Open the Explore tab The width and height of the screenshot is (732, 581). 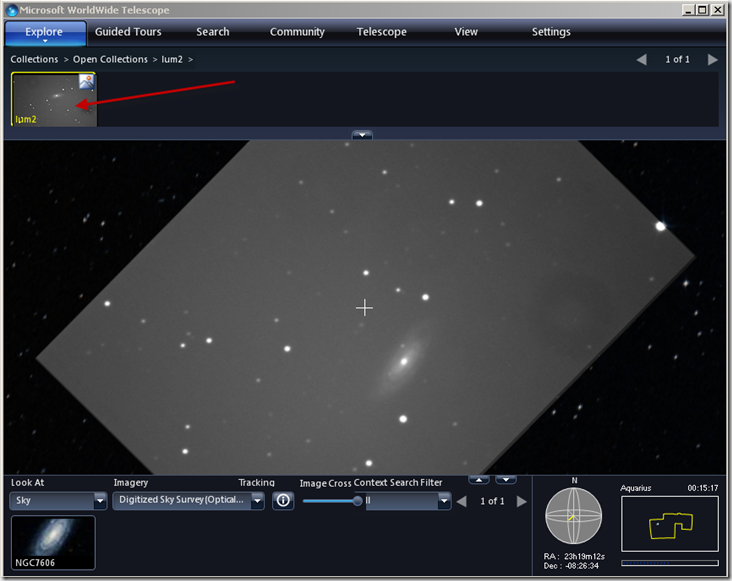44,32
